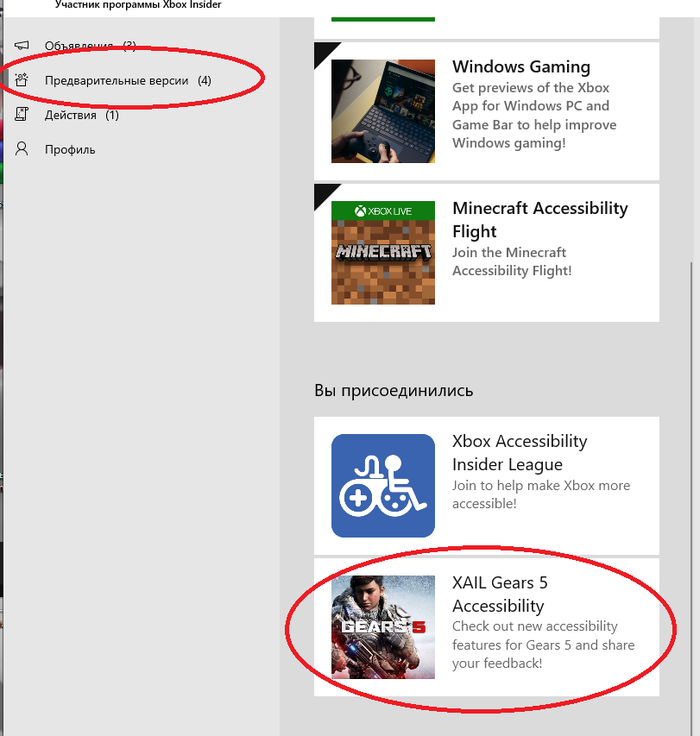Click the Gears 5 cover thumbnail
This screenshot has width=700, height=736.
click(x=383, y=627)
